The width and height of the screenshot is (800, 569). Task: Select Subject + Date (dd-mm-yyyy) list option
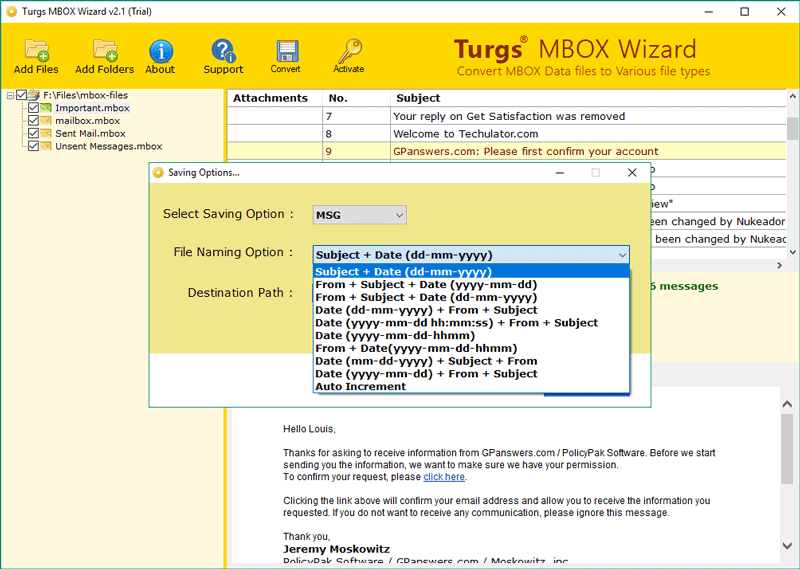pyautogui.click(x=471, y=271)
